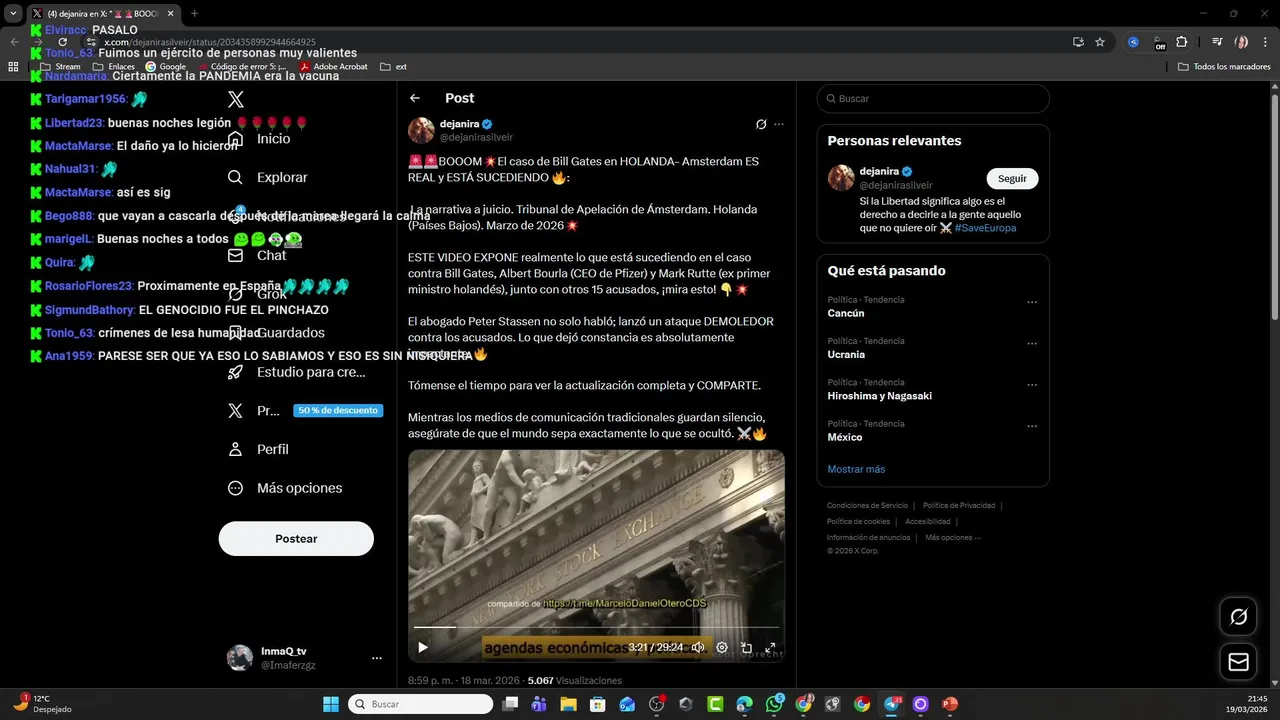The image size is (1280, 720).
Task: Click the X logo in the sidebar
Action: 236,99
